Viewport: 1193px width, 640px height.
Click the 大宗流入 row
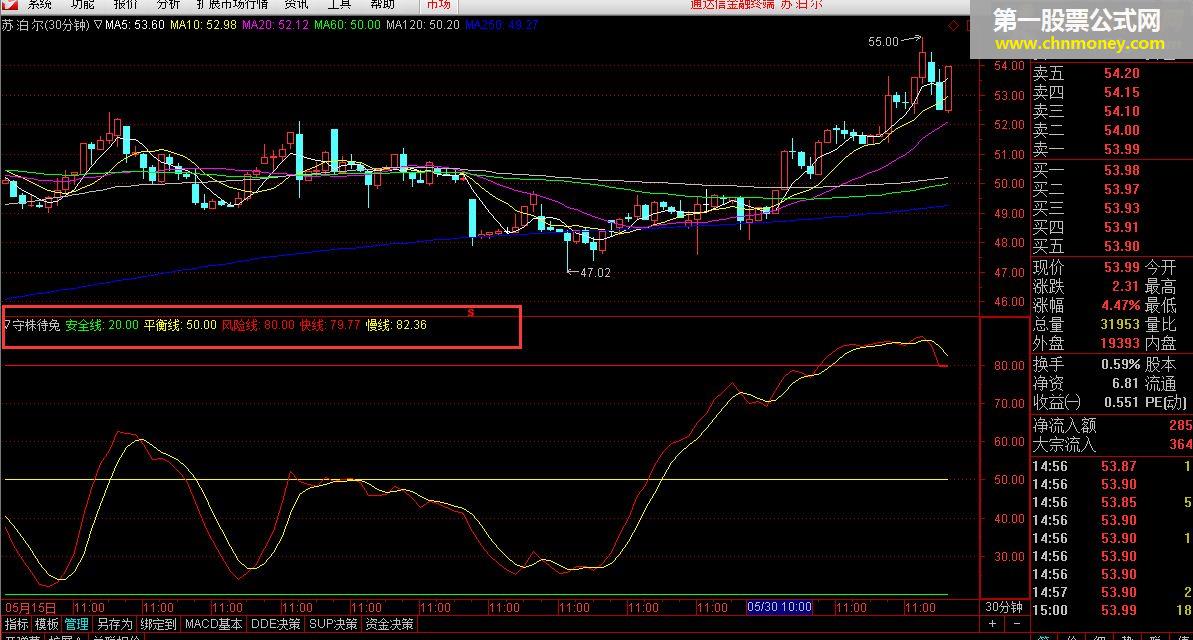pyautogui.click(x=1112, y=444)
